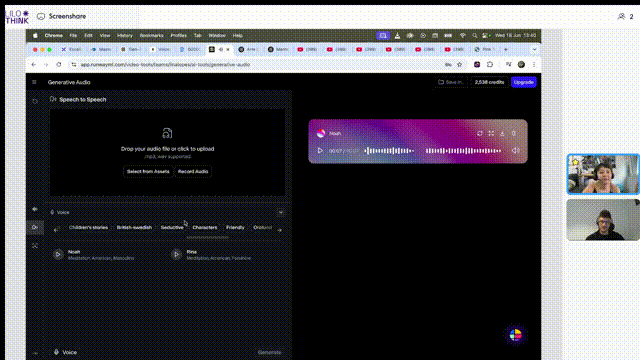This screenshot has height=360, width=640.
Task: Filter voices by Children's stories
Action: [88, 227]
